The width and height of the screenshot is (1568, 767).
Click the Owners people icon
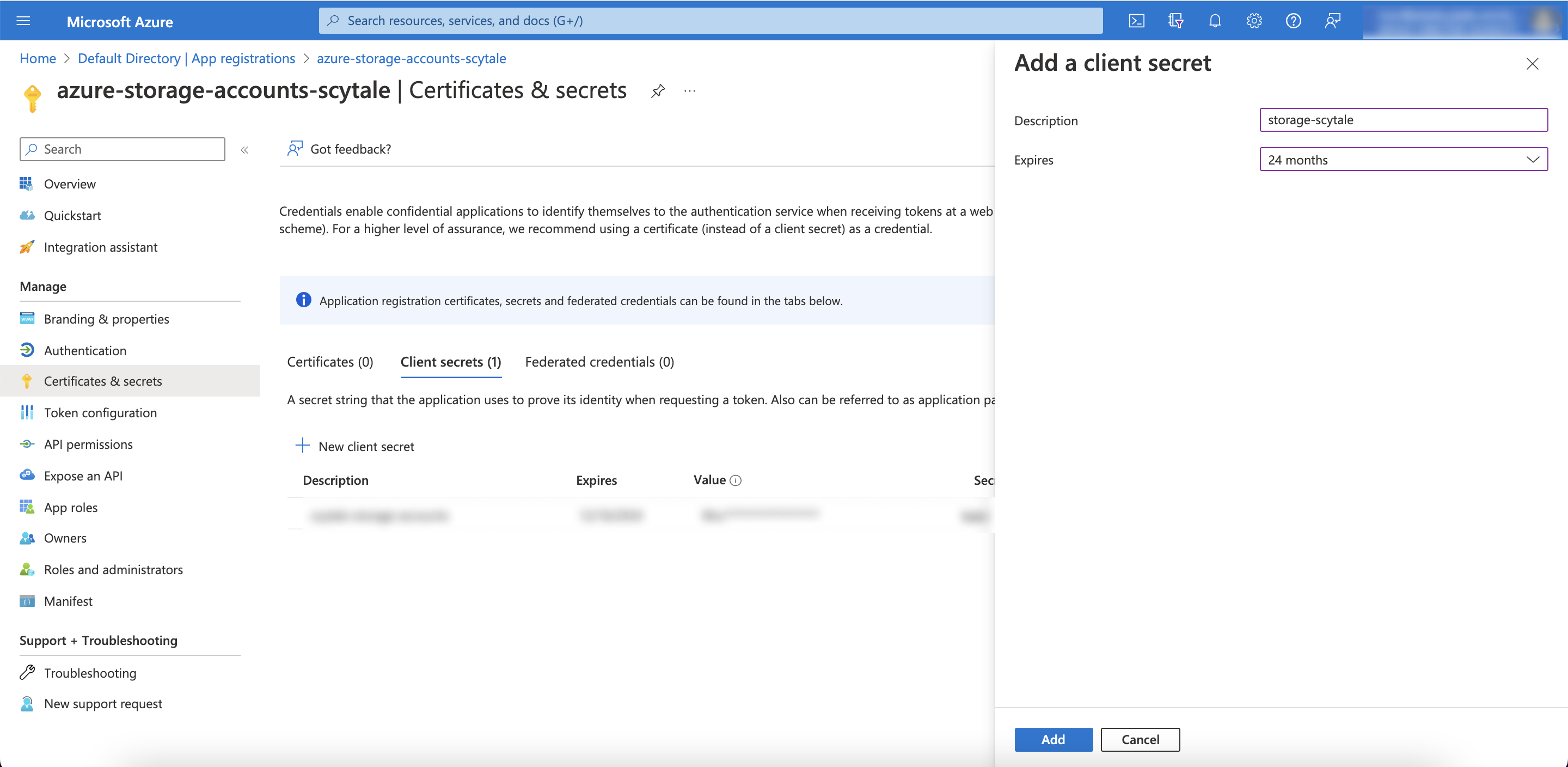click(x=27, y=538)
